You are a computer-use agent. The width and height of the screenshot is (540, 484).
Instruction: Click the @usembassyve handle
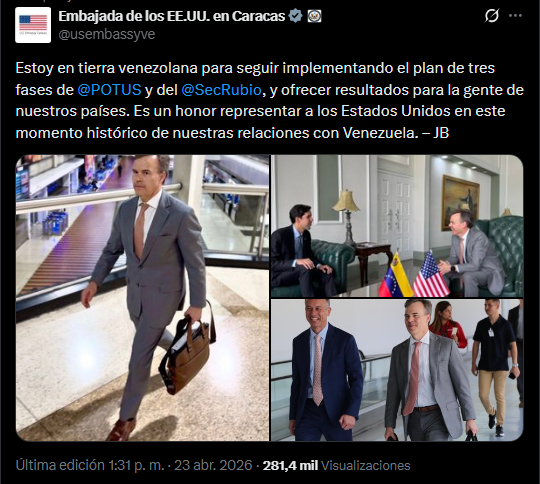click(107, 34)
